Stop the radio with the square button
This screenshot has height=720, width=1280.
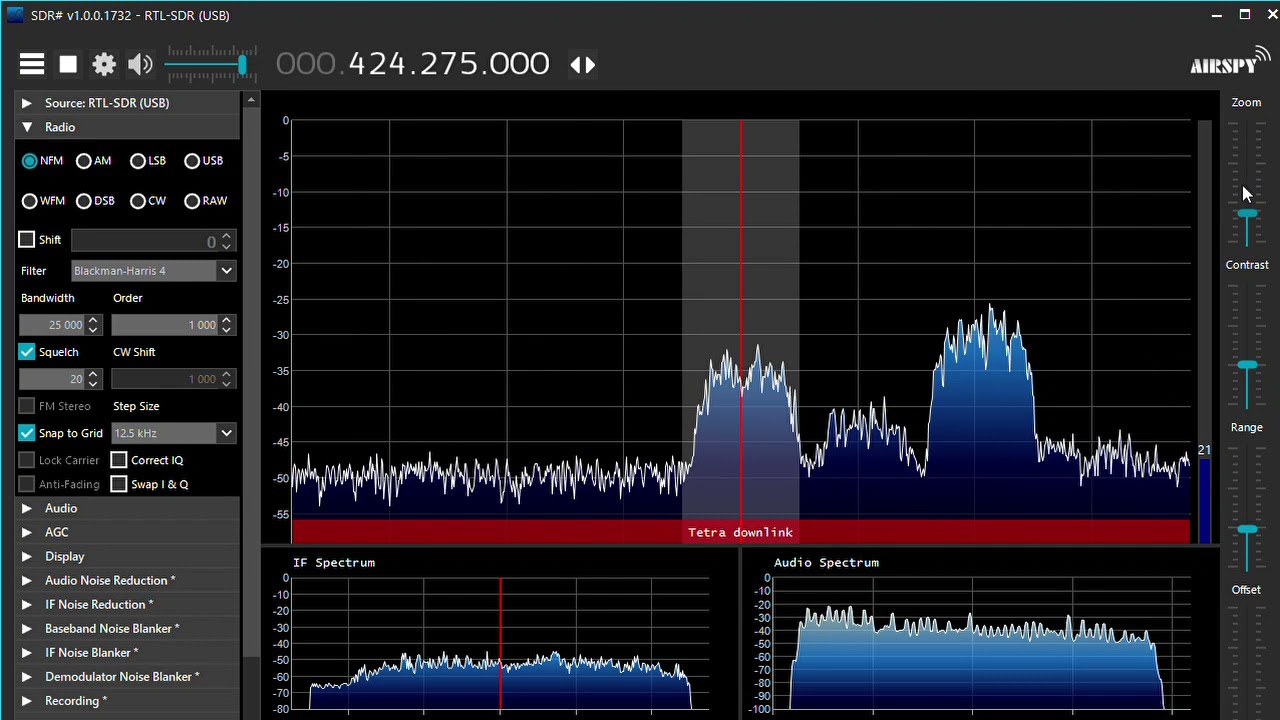pos(68,65)
